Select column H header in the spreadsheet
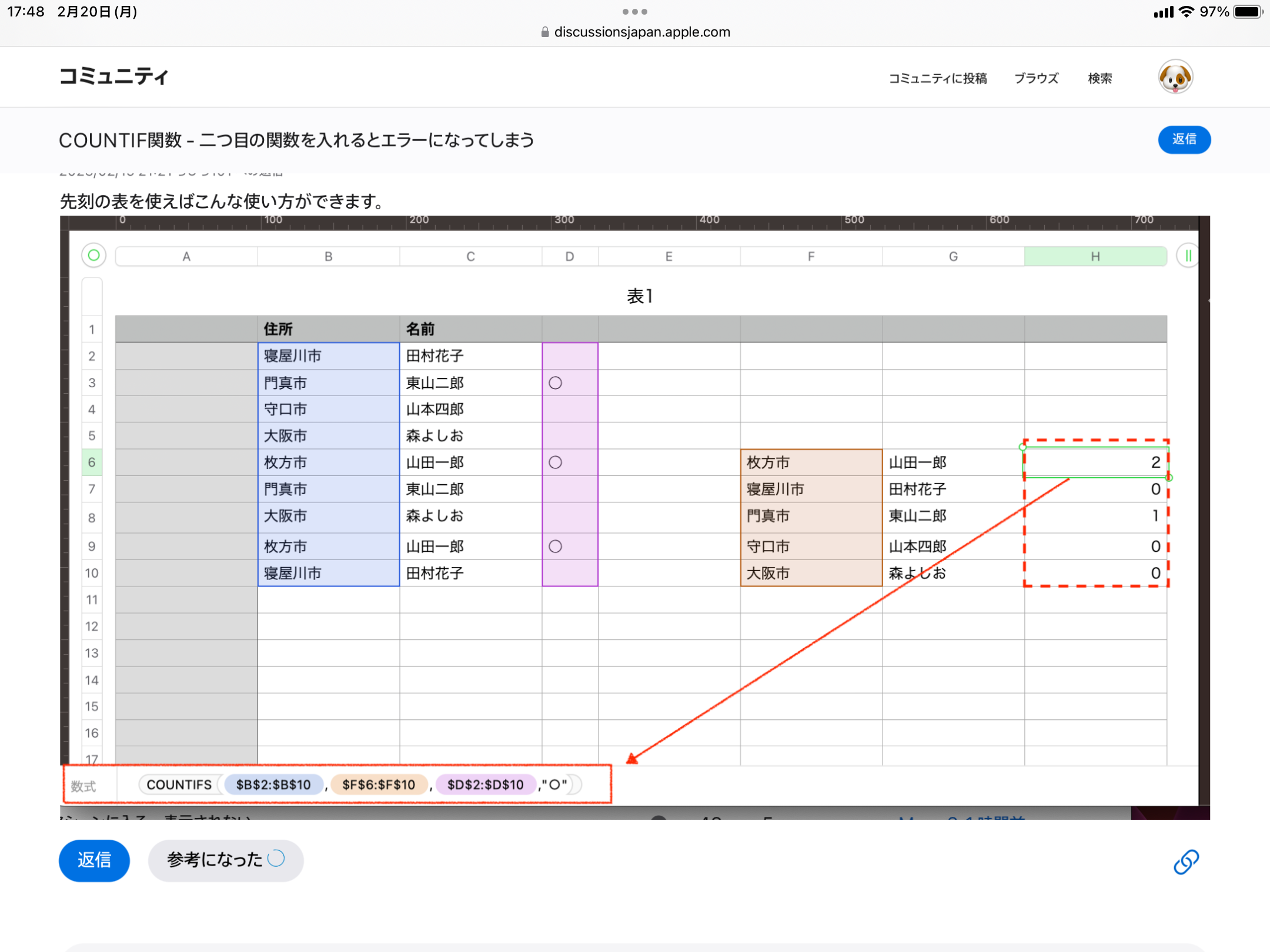Screen dimensions: 1270x952 point(1095,256)
